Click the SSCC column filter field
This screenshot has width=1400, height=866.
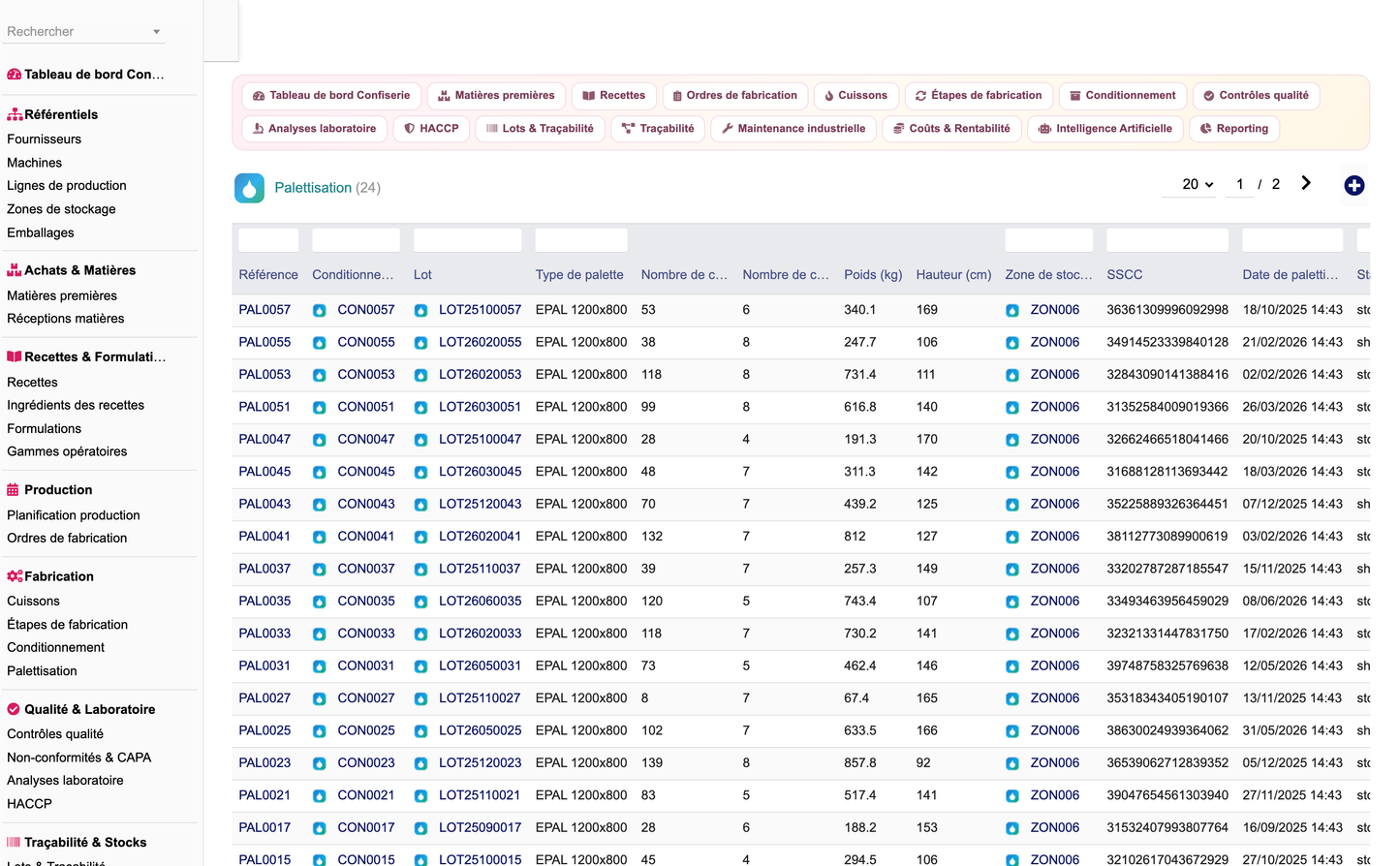pos(1167,240)
